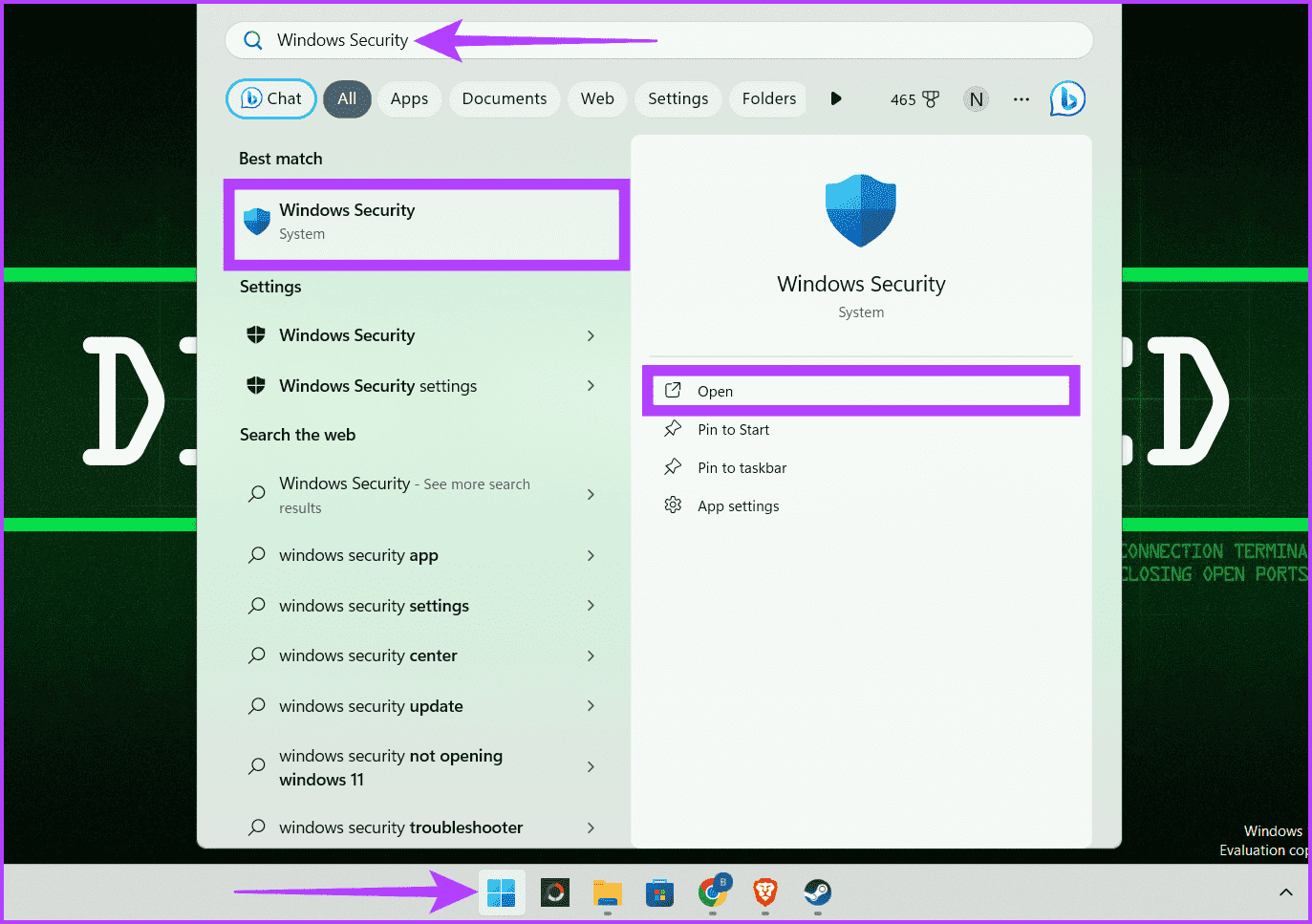Click search icon beside windows security troubleshooter
This screenshot has height=924, width=1312.
click(257, 827)
